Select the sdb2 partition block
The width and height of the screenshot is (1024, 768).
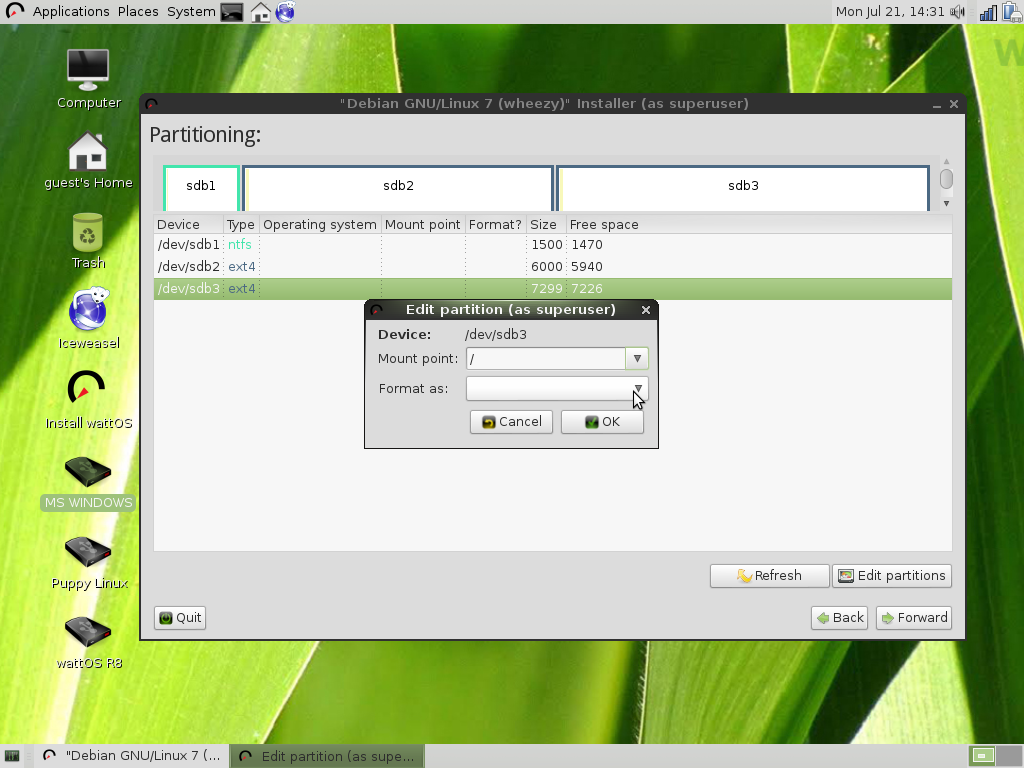pyautogui.click(x=398, y=188)
